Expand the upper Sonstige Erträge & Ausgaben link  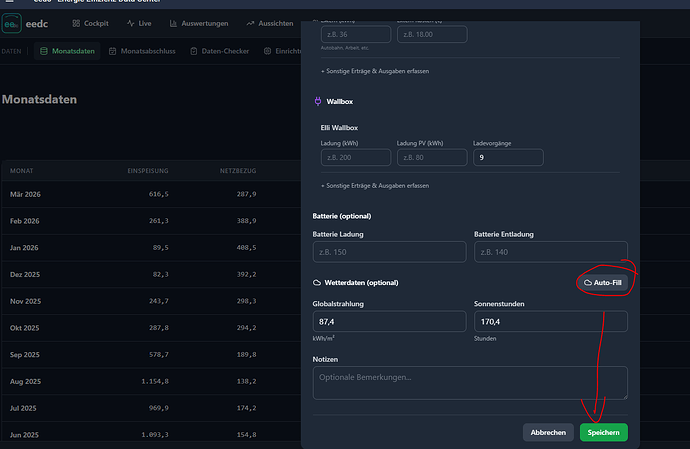coord(375,71)
